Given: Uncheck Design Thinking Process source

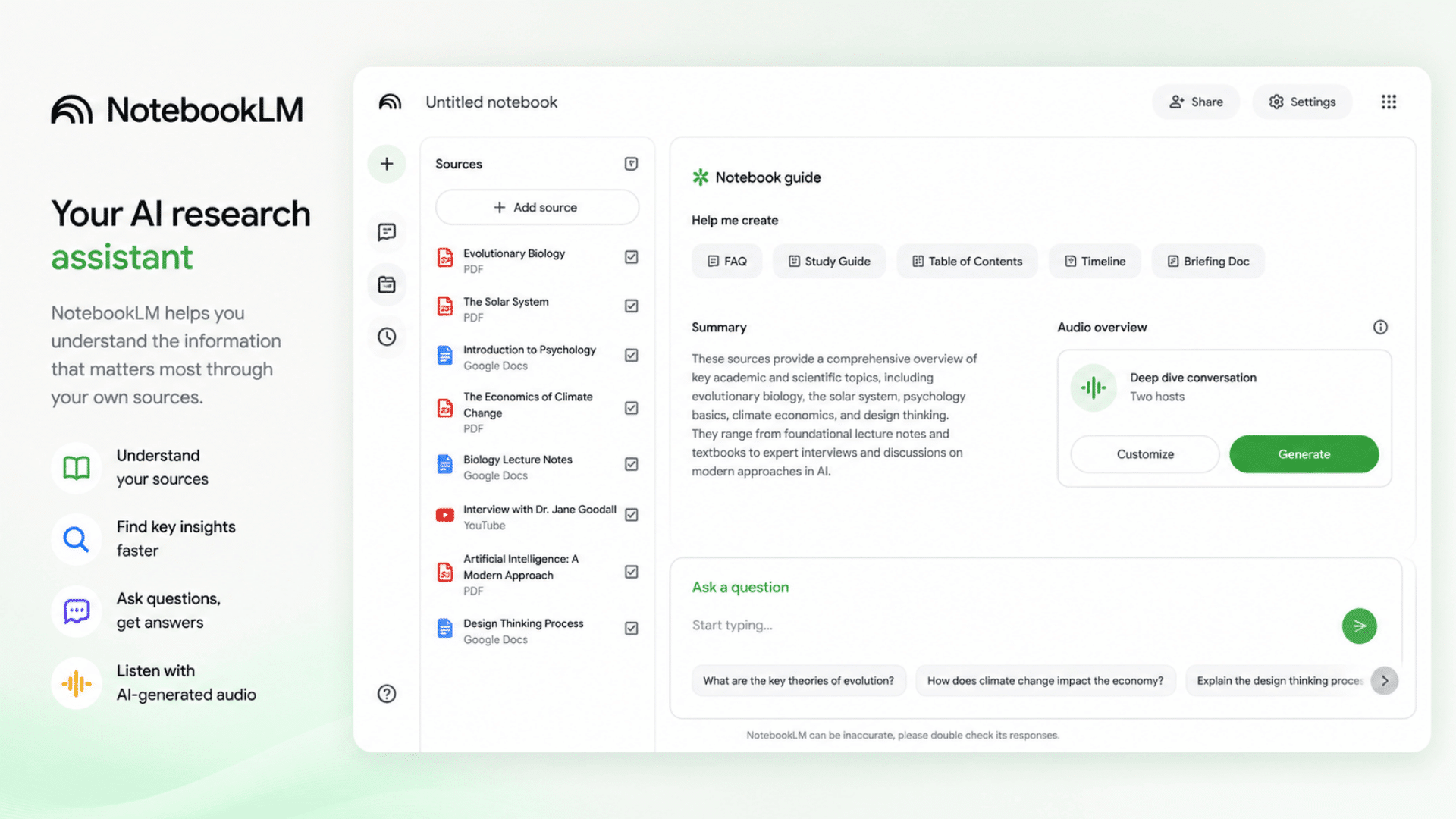Looking at the screenshot, I should [x=631, y=628].
